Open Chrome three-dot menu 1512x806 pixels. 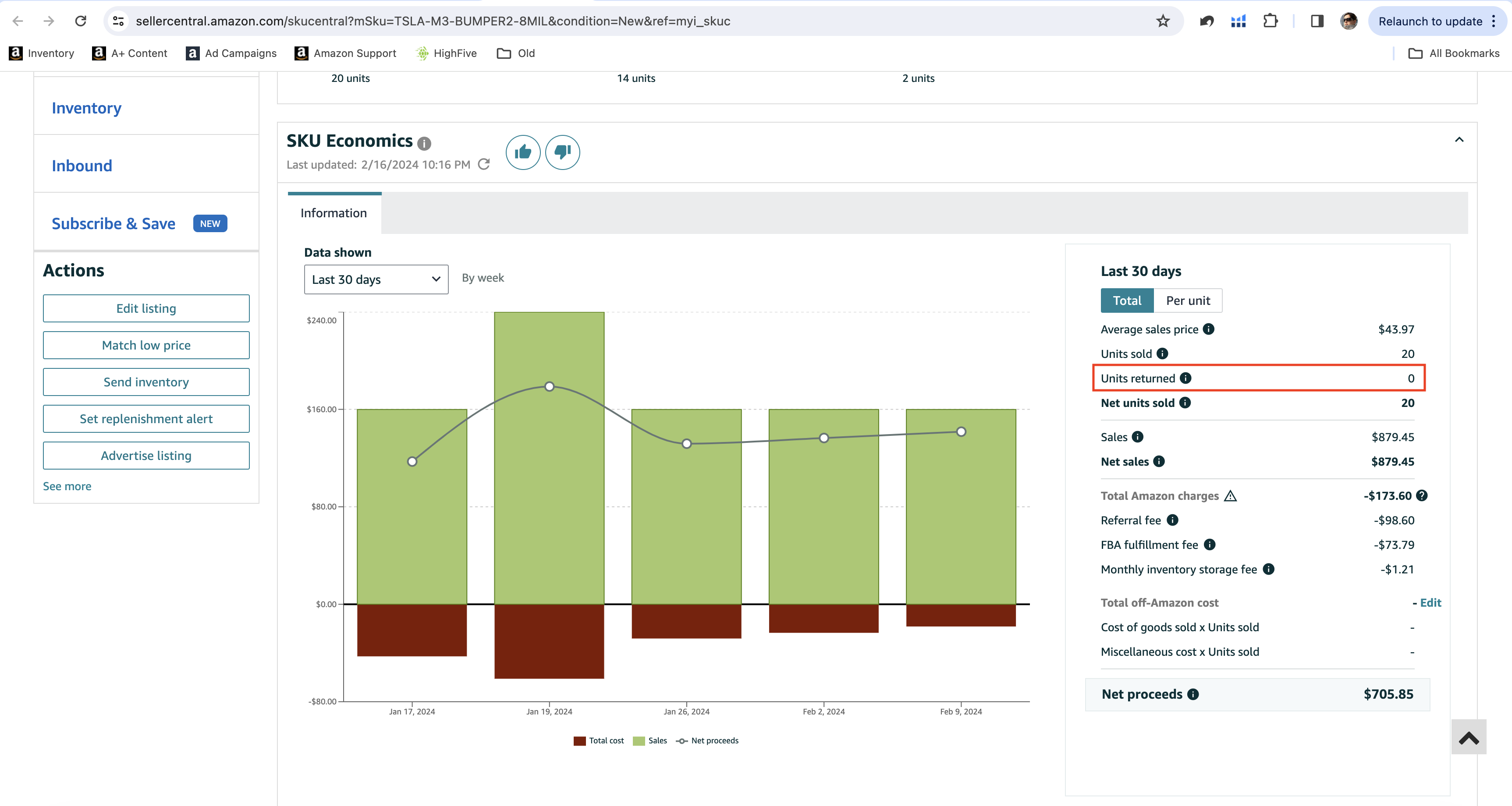coord(1494,21)
